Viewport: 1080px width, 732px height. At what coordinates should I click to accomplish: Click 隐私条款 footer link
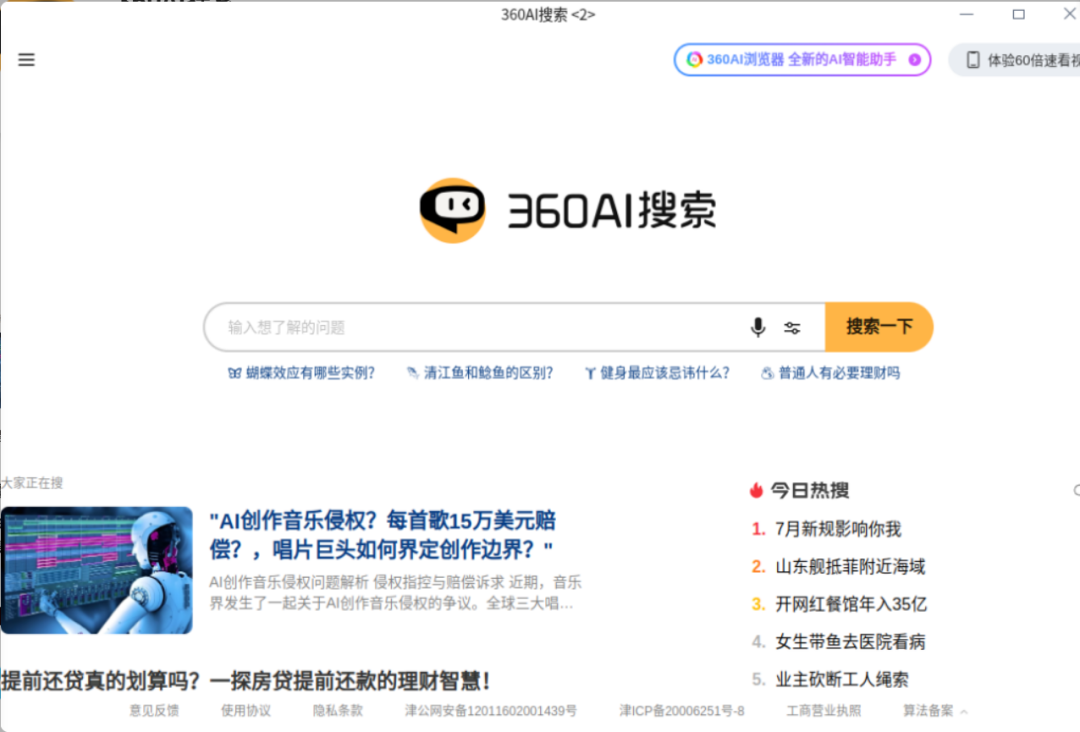pos(338,711)
